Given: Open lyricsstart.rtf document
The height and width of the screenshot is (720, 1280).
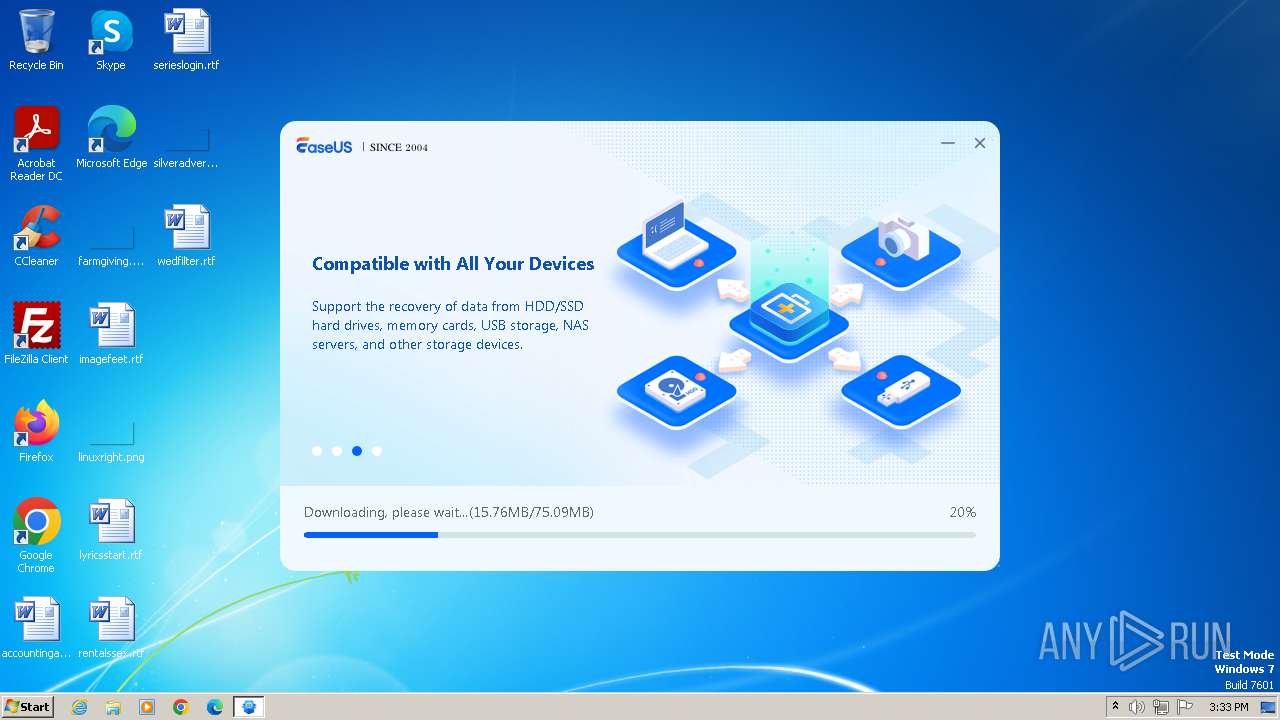Looking at the screenshot, I should 111,530.
